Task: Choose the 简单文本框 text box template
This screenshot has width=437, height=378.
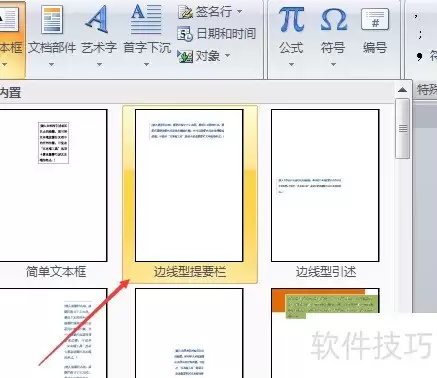Action: click(53, 185)
